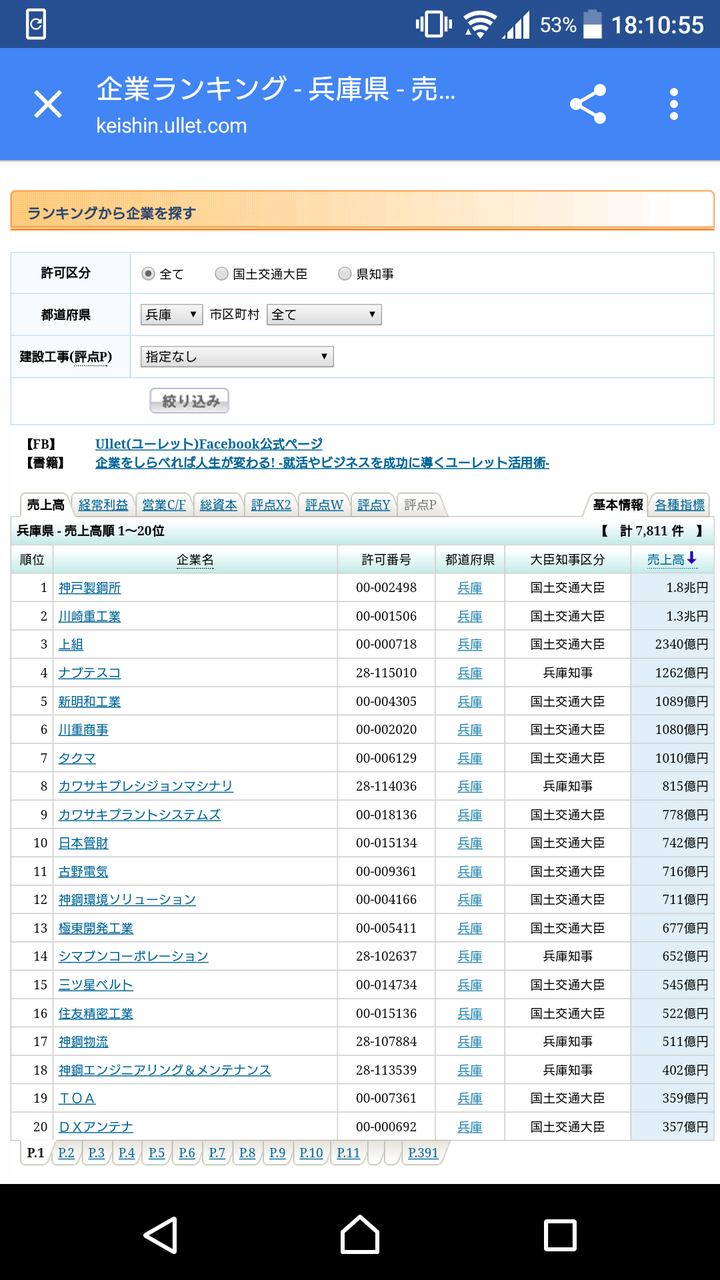Select the 県知事 radio button
This screenshot has height=1280, width=720.
pos(345,273)
